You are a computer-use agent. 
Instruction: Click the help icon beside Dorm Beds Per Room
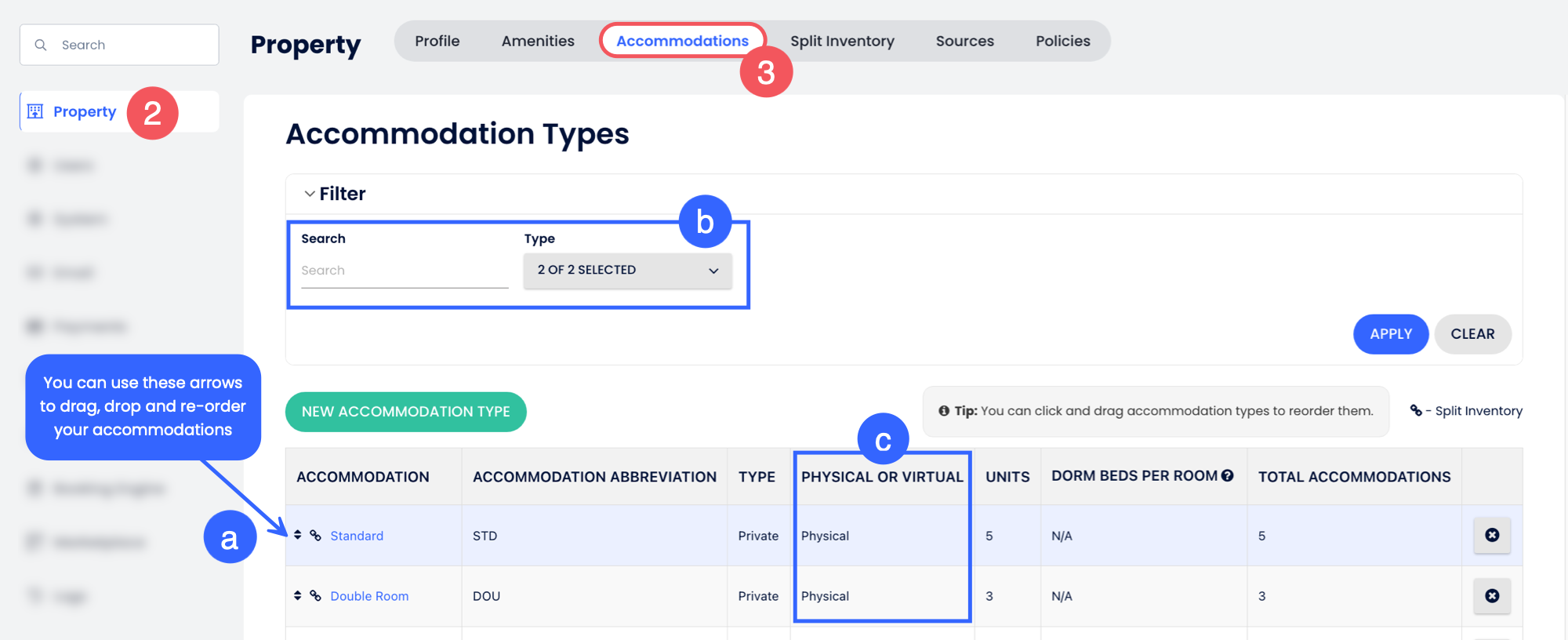point(1228,475)
